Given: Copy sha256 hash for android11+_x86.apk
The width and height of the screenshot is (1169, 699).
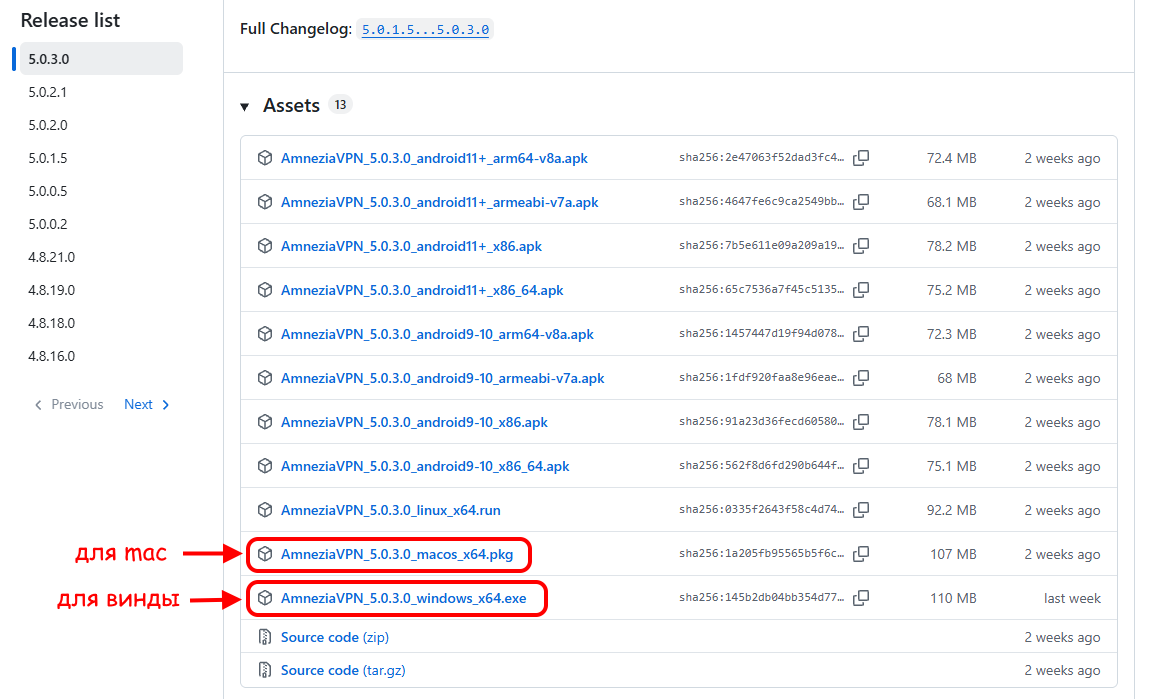Looking at the screenshot, I should (x=861, y=246).
